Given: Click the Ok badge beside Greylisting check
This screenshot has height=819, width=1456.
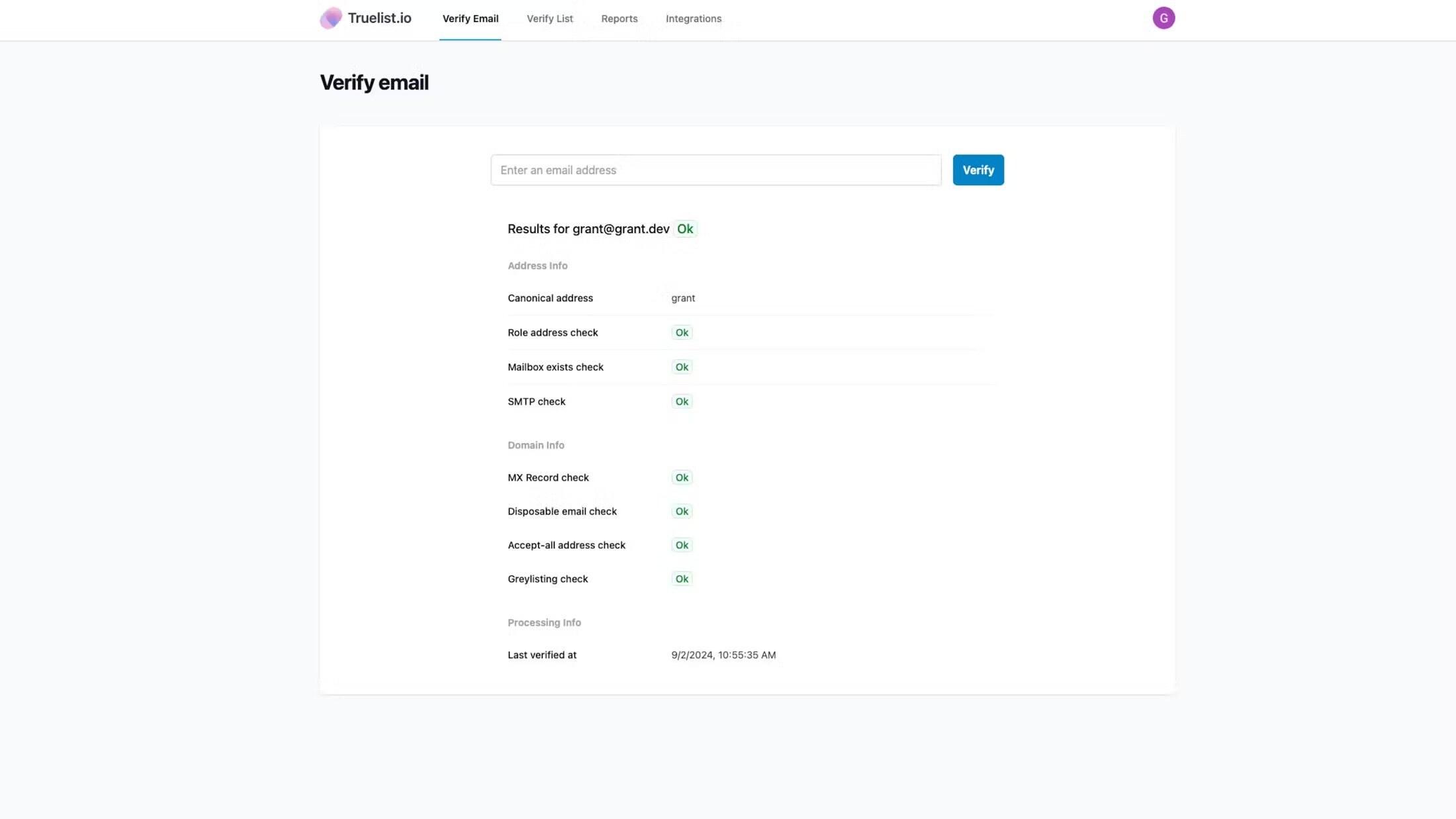Looking at the screenshot, I should pyautogui.click(x=682, y=579).
